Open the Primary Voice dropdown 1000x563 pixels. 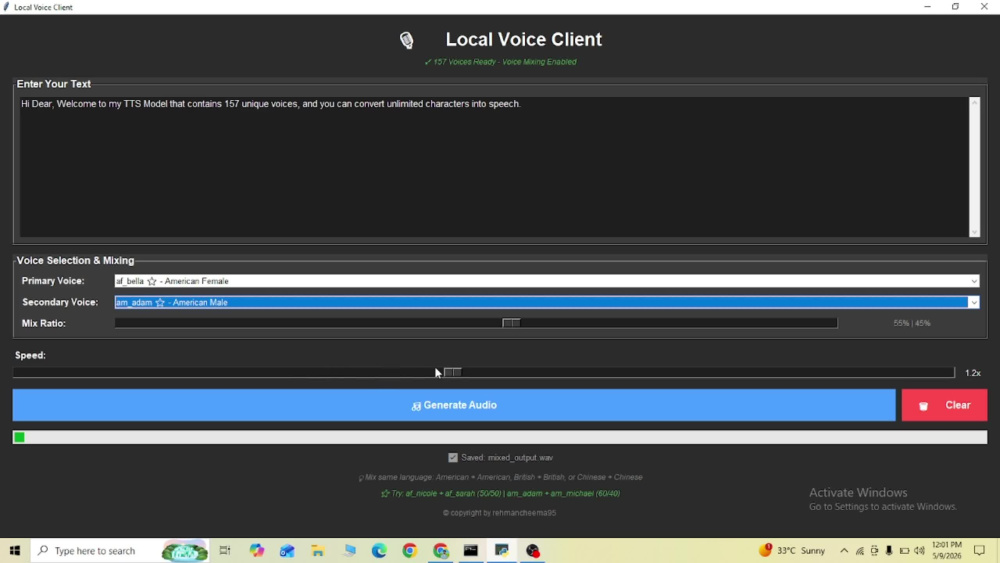547,281
